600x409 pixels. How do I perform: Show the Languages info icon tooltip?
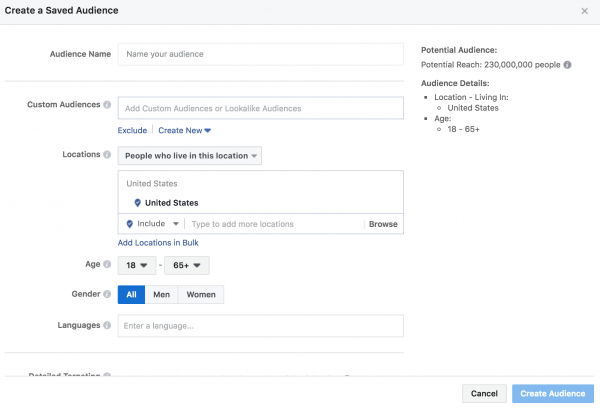coord(107,325)
